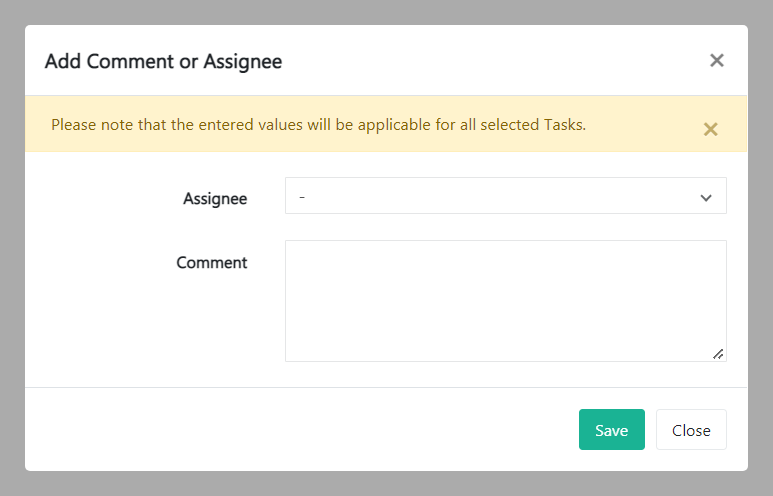The width and height of the screenshot is (773, 496).
Task: Click the dialog title Add Comment or Assignee
Action: pyautogui.click(x=163, y=62)
